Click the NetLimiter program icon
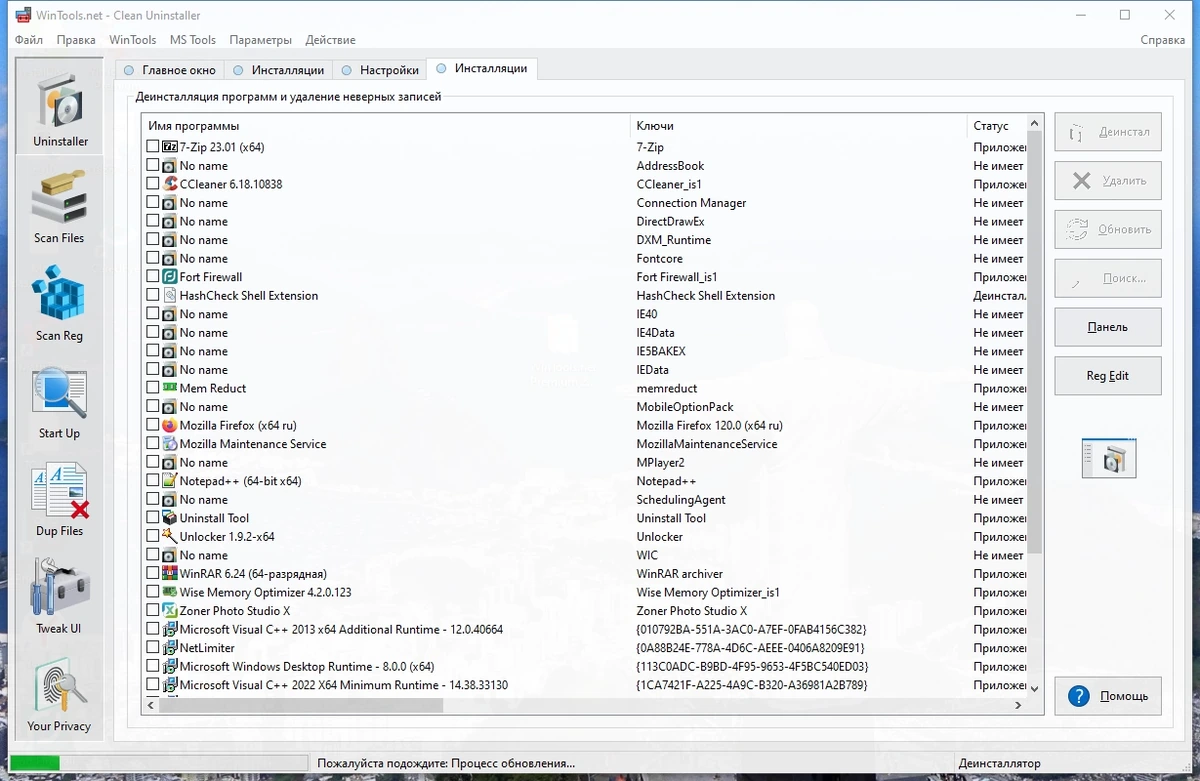 coord(170,648)
